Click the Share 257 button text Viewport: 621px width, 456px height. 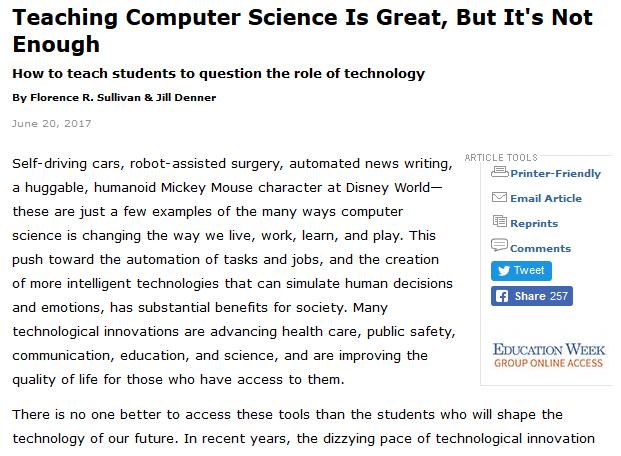click(x=541, y=296)
